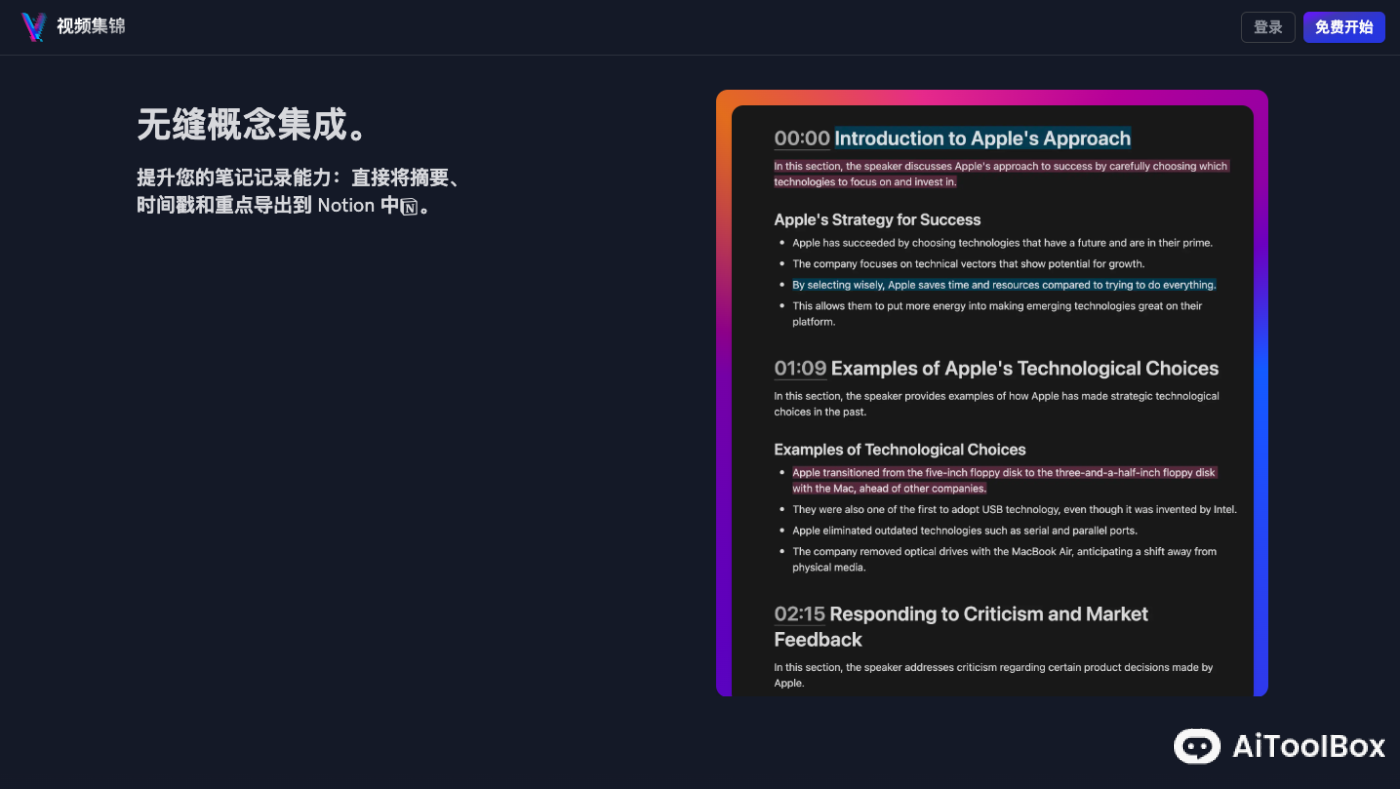The width and height of the screenshot is (1400, 789).
Task: Click the pink highlighted floppy disk bullet
Action: (x=1003, y=480)
